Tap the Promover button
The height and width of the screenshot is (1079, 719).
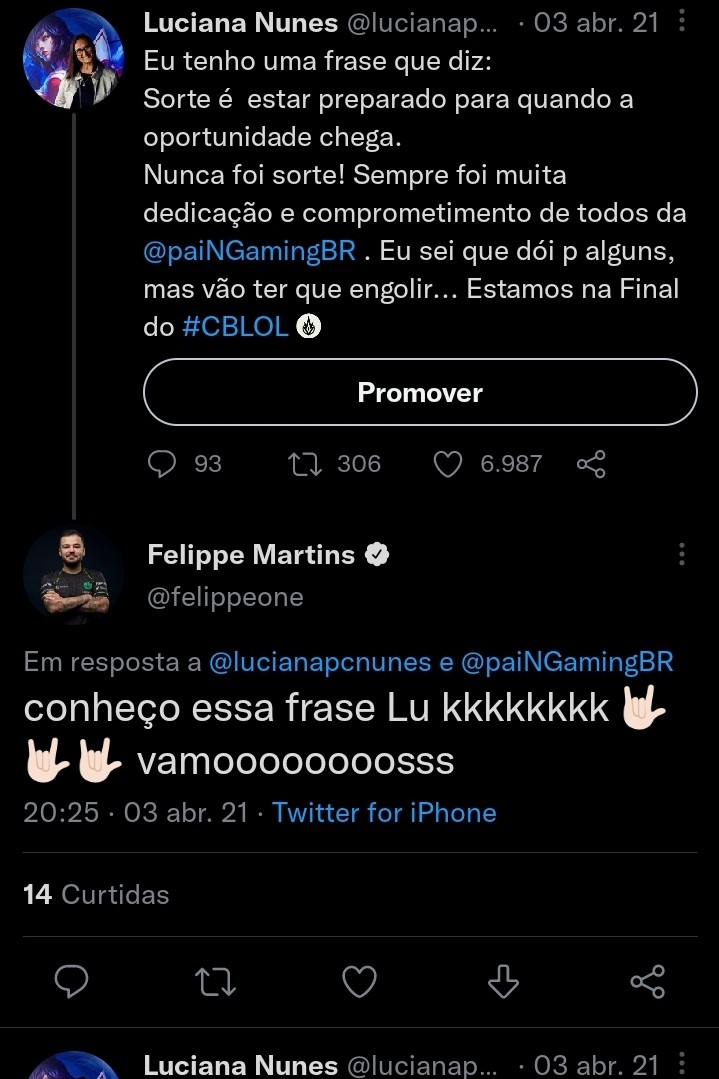coord(420,393)
